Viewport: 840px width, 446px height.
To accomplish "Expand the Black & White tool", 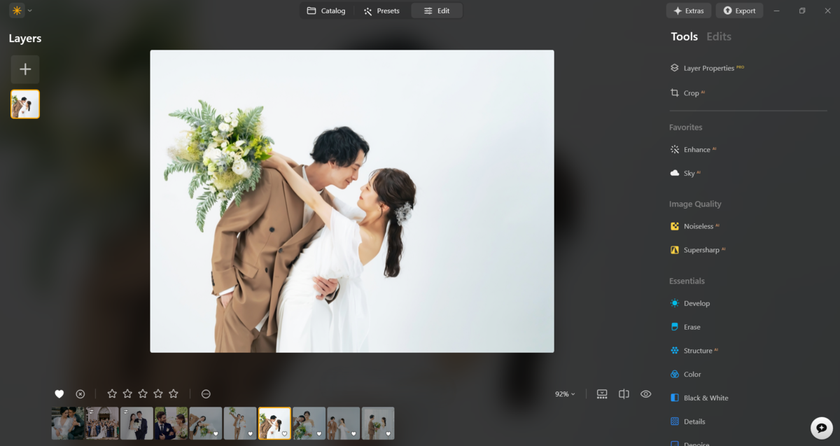I will point(700,398).
